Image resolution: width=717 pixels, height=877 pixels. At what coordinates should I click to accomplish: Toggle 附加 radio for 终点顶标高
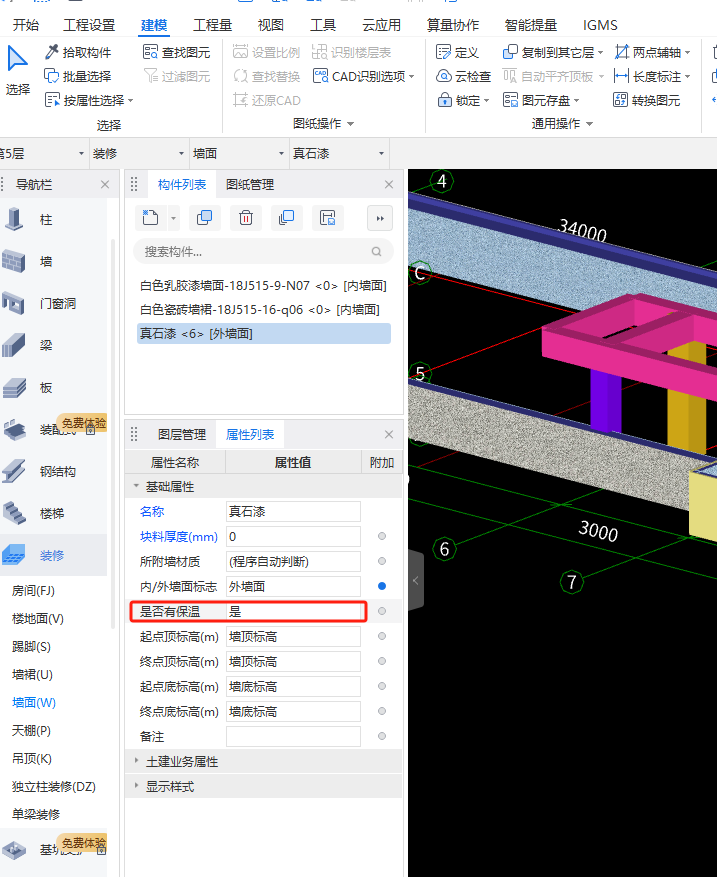click(x=382, y=661)
